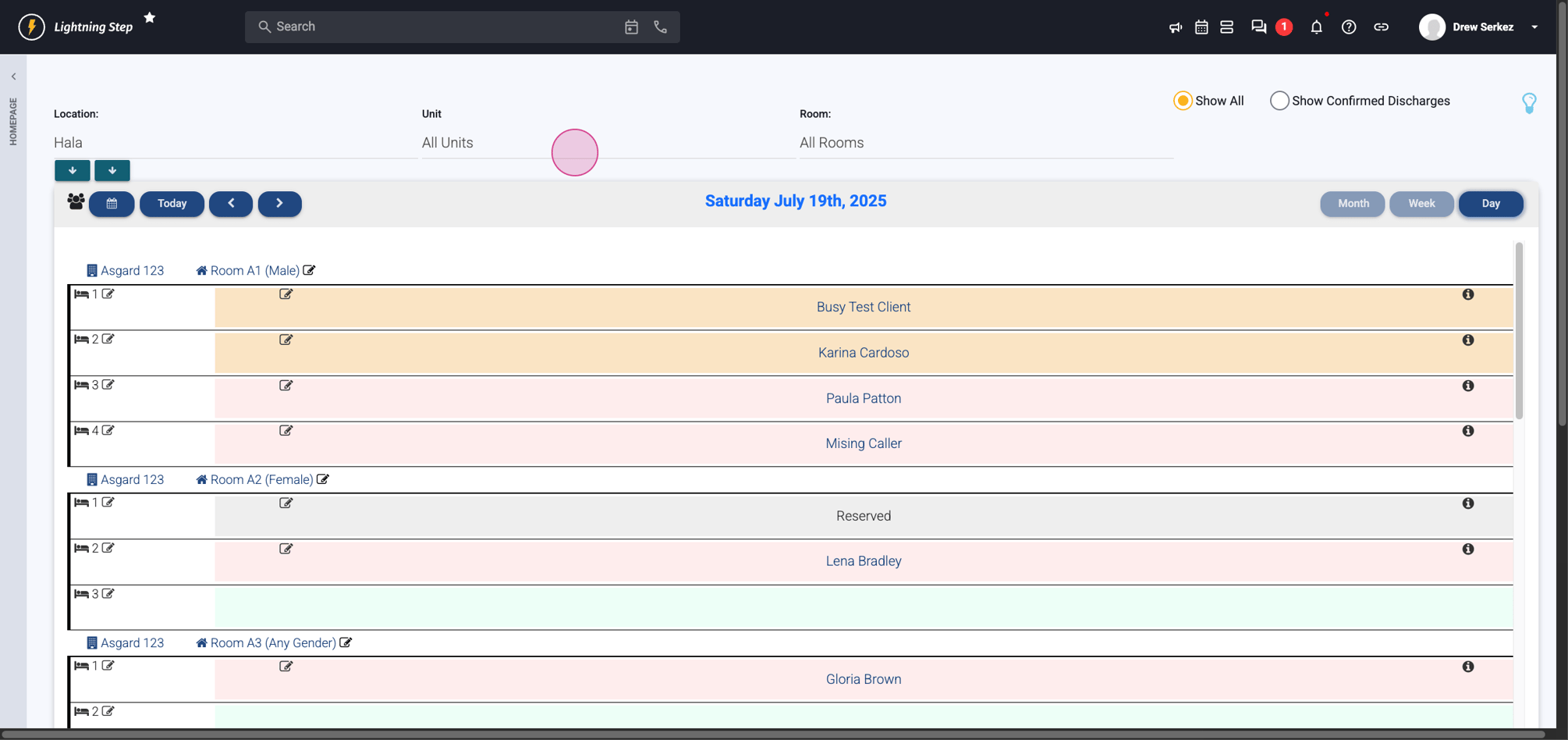The width and height of the screenshot is (1568, 740).
Task: Open the announcements megaphone icon
Action: (x=1175, y=27)
